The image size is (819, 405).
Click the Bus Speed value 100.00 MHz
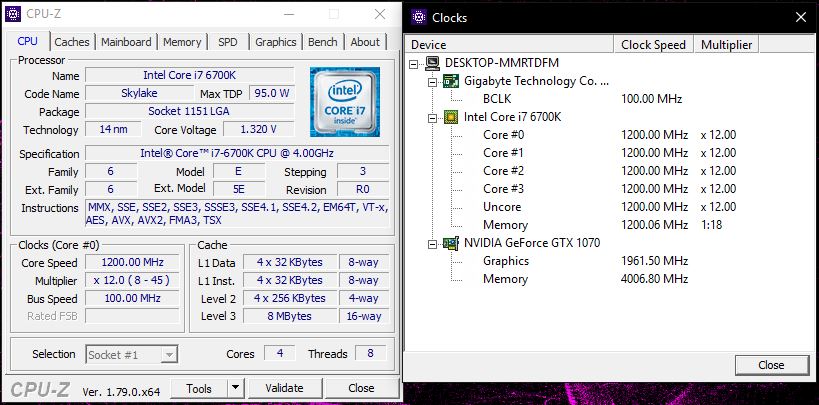pos(133,298)
